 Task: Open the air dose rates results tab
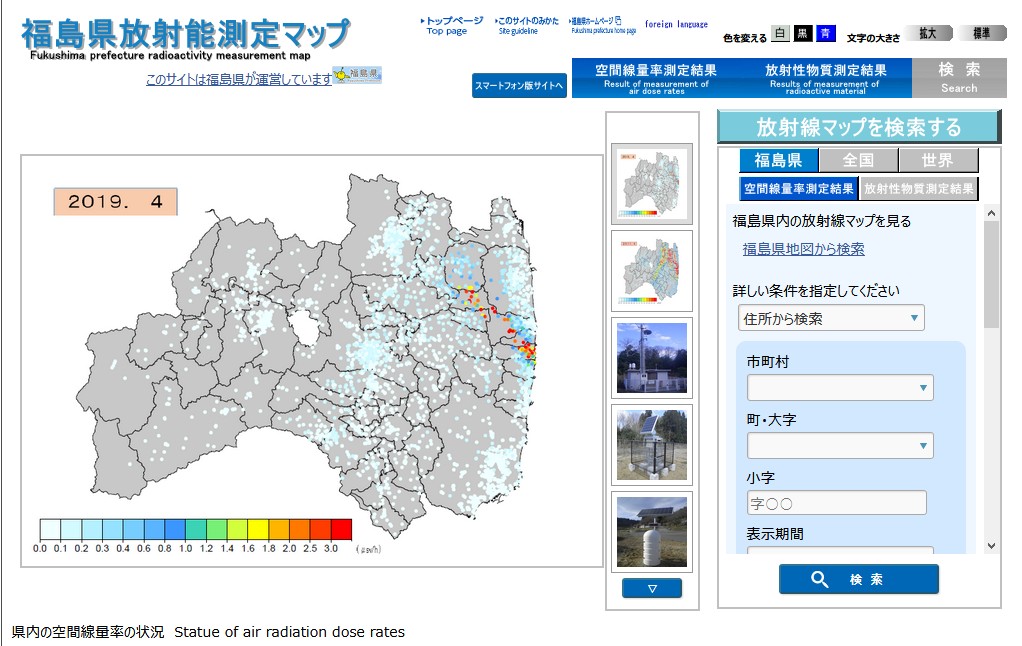(x=656, y=78)
